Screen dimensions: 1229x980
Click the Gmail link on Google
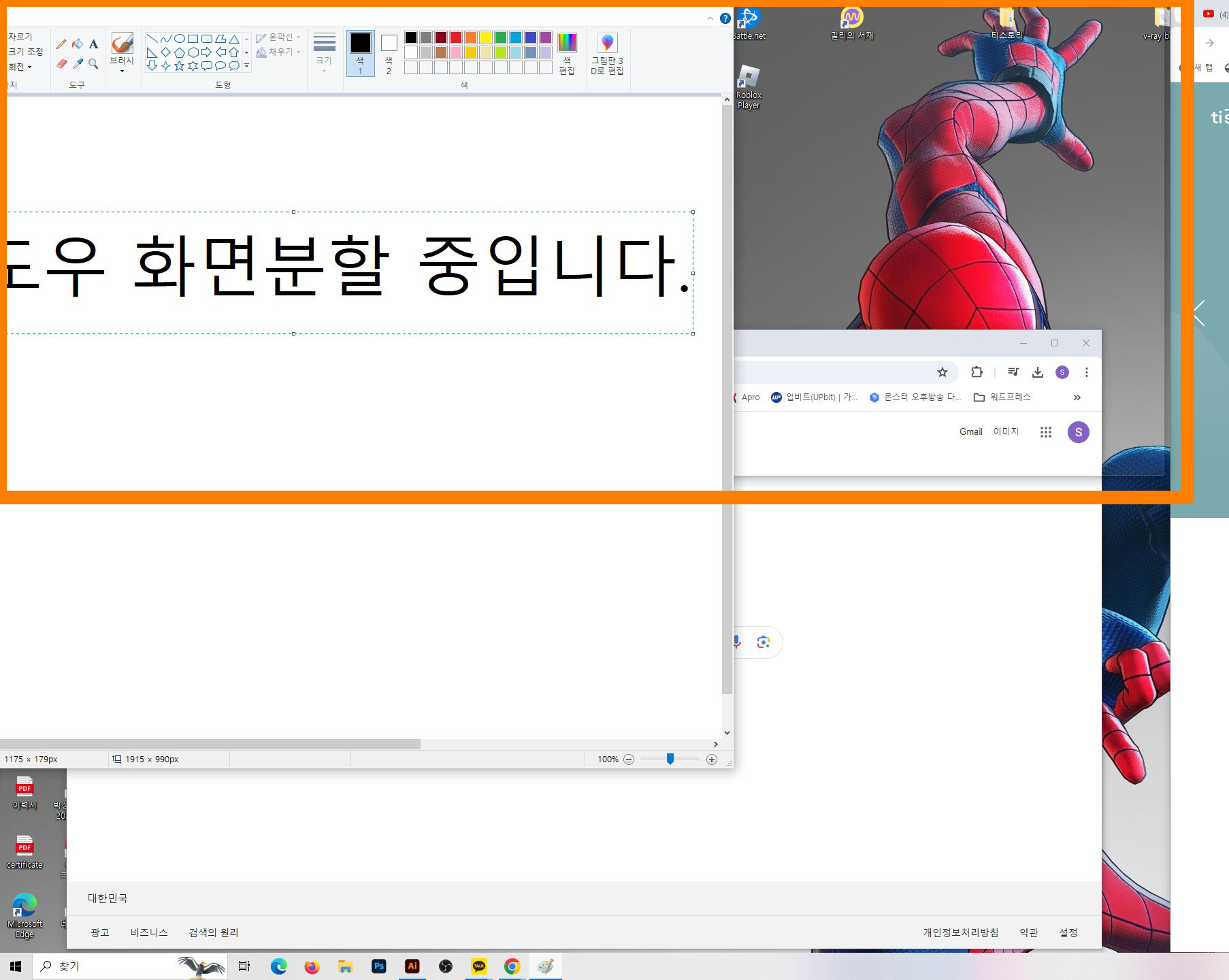tap(971, 432)
